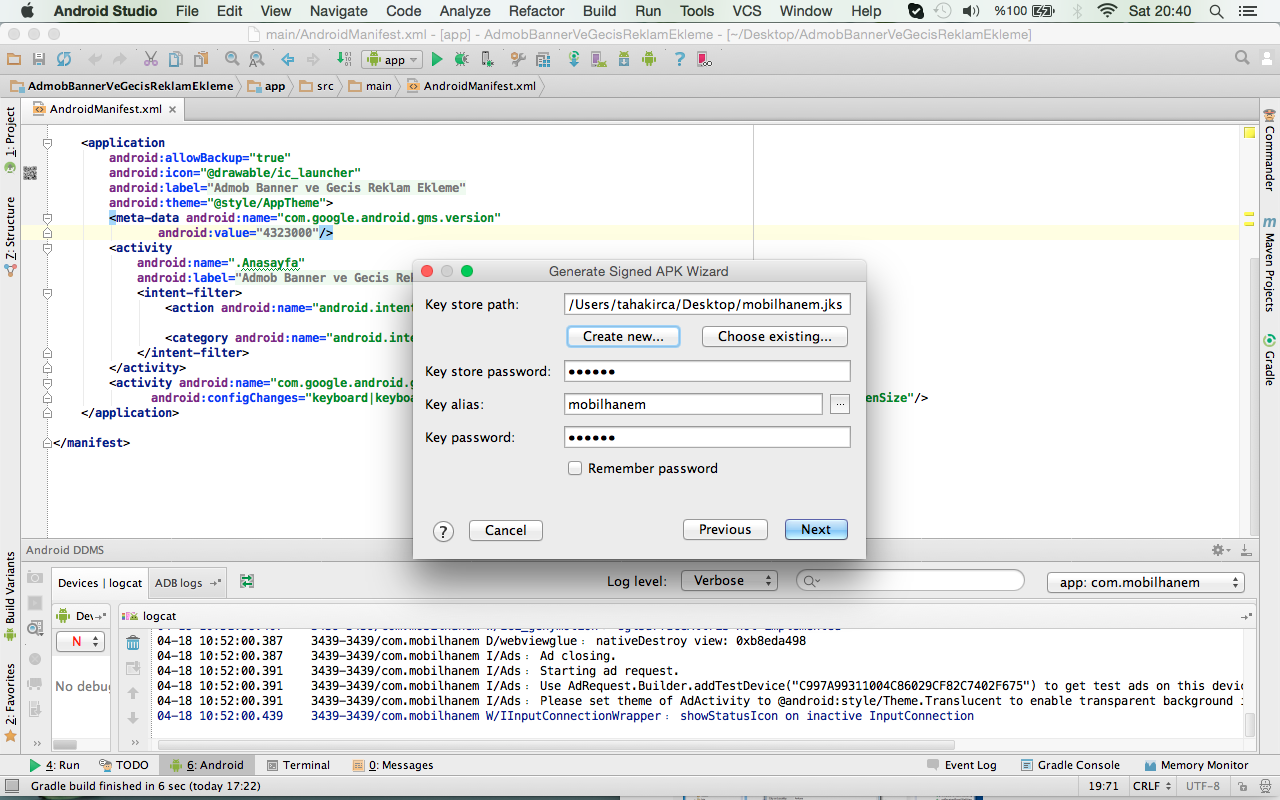Collapse the intent-filter fold marker
The height and width of the screenshot is (800, 1280).
pos(47,293)
